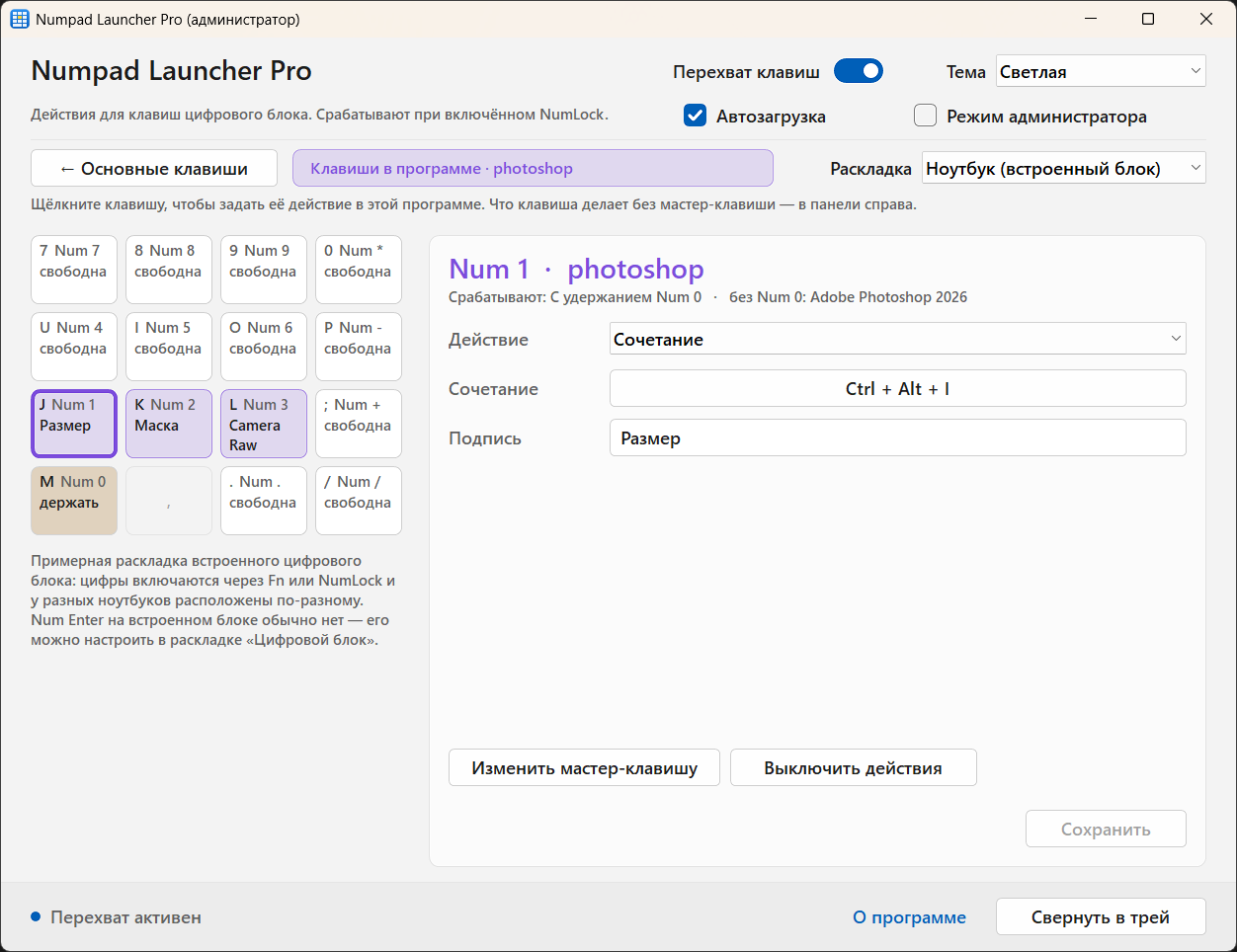The image size is (1237, 952).
Task: Click the Перехват активен status text
Action: 125,917
